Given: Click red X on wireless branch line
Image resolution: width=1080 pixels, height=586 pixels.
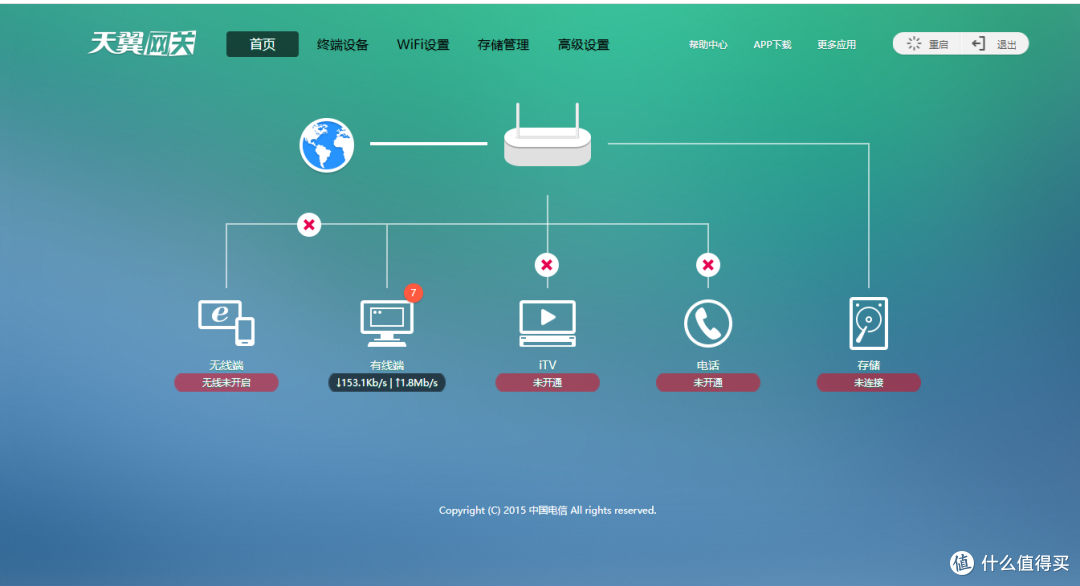Looking at the screenshot, I should pos(309,224).
